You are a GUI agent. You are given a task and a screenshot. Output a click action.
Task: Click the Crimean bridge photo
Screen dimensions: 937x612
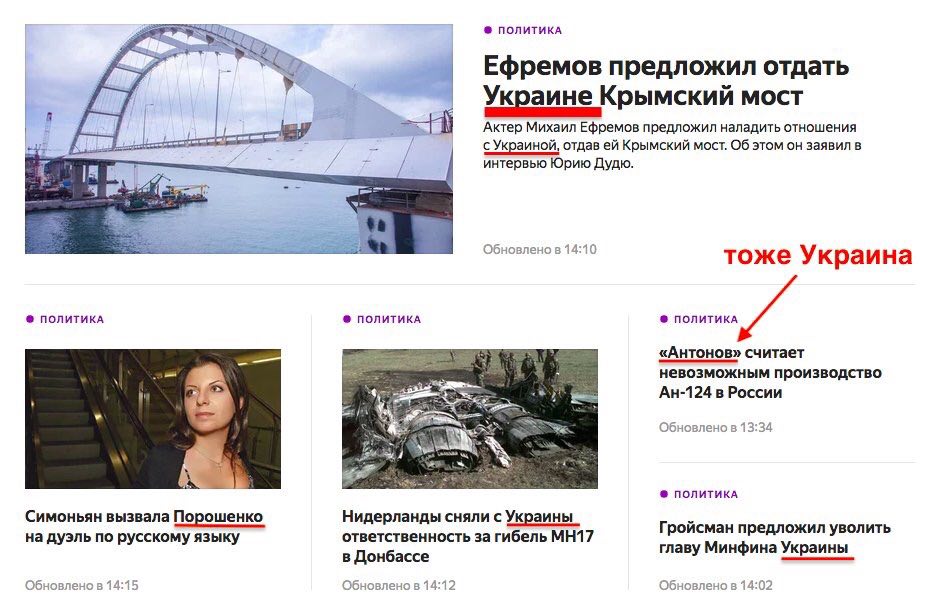[239, 139]
